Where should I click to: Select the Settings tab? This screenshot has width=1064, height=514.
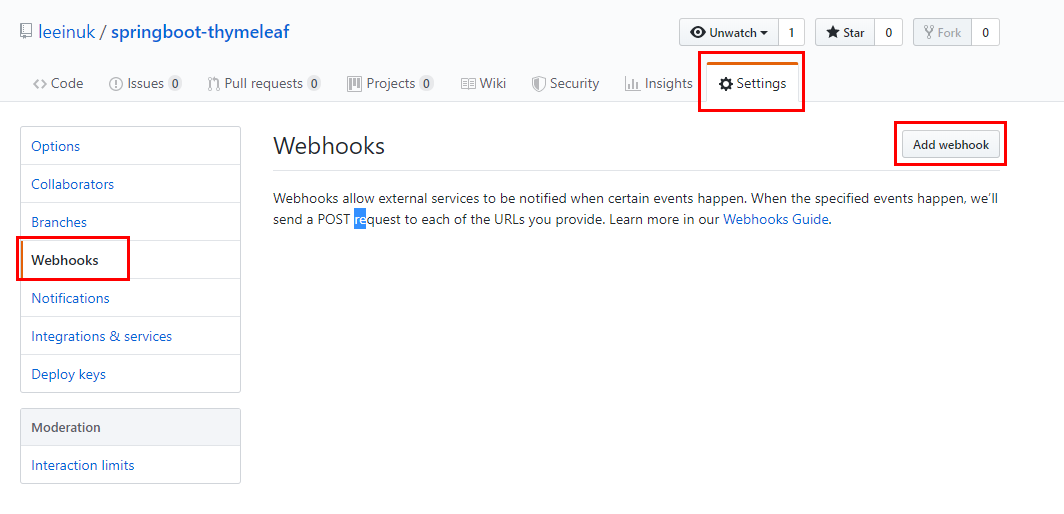point(752,84)
